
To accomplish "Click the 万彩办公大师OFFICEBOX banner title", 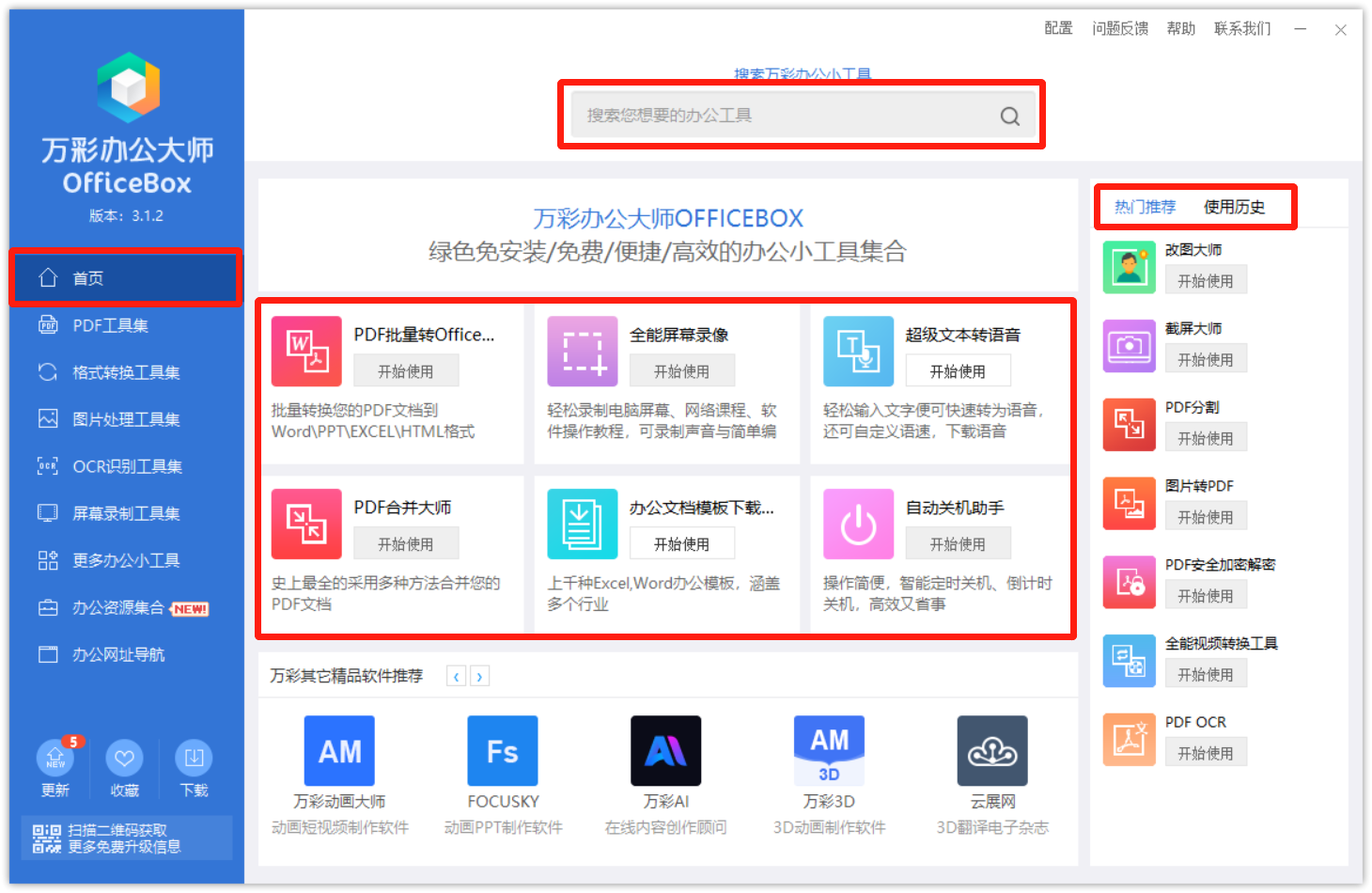I will [668, 218].
